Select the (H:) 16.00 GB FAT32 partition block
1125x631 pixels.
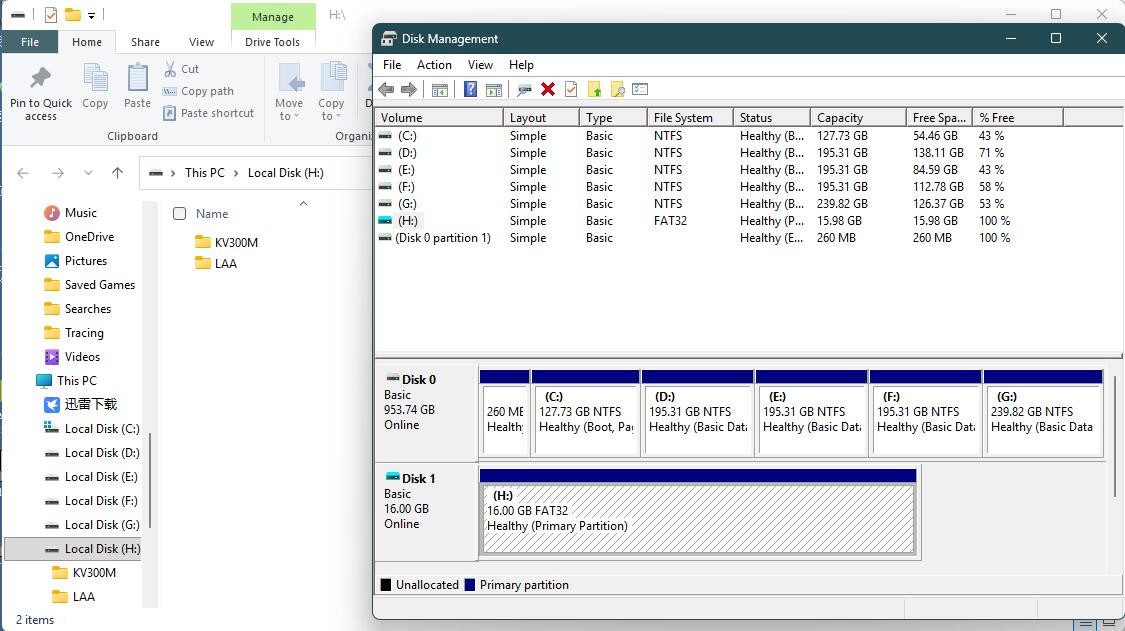point(698,518)
